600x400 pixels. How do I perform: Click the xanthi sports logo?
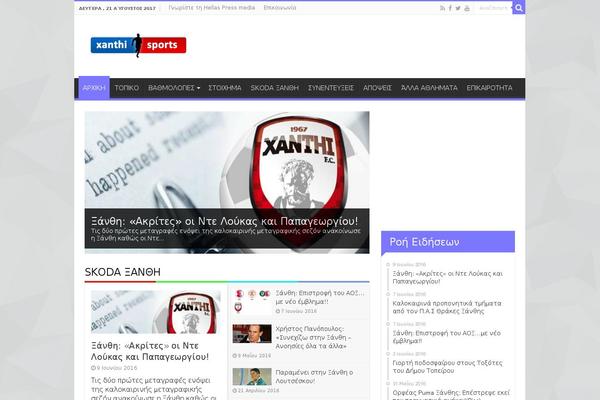pos(138,45)
